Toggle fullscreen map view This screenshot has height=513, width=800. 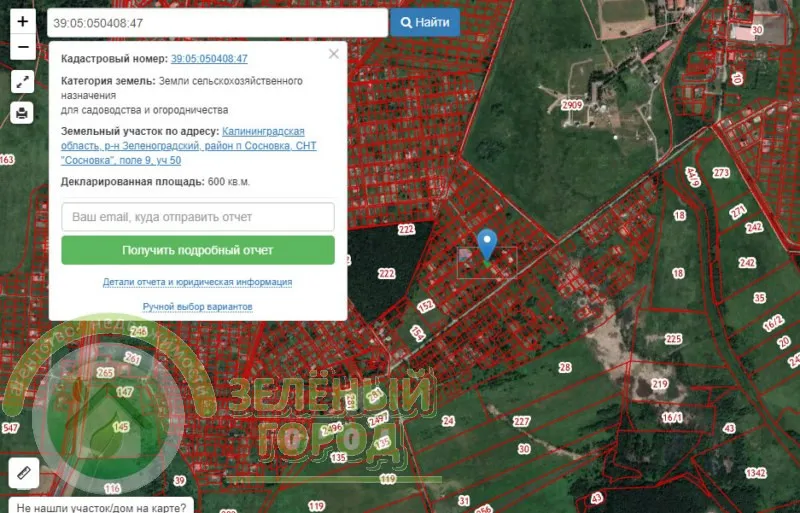(x=22, y=82)
